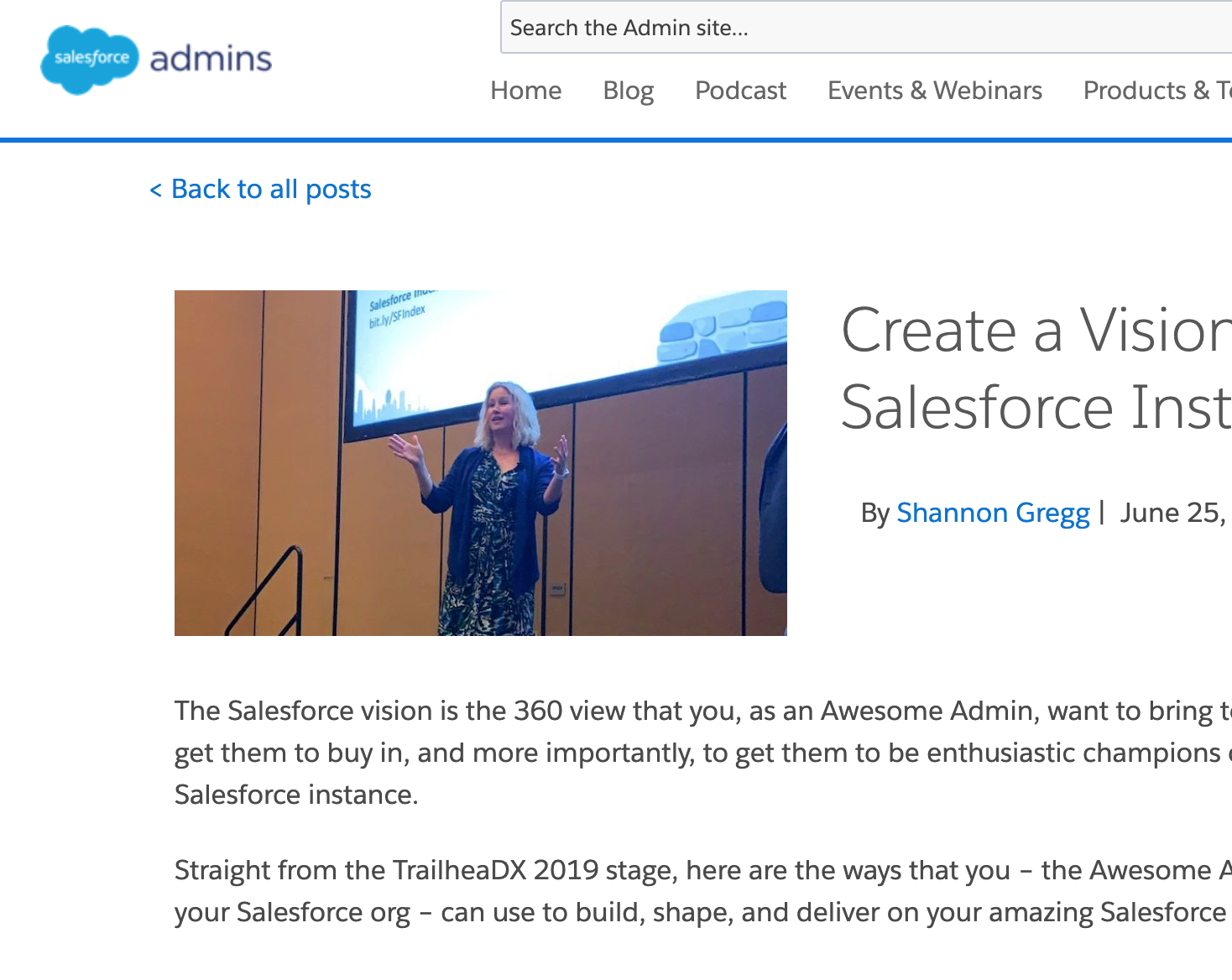Open the Products menu item
The height and width of the screenshot is (980, 1232).
[1157, 91]
